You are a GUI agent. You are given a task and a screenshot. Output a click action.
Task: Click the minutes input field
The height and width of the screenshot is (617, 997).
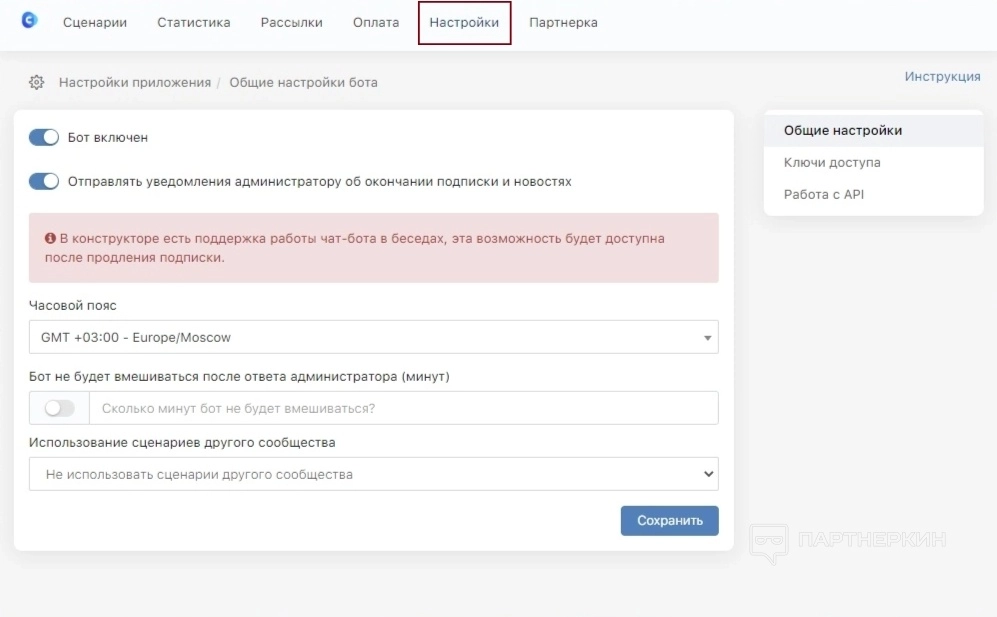coord(403,408)
